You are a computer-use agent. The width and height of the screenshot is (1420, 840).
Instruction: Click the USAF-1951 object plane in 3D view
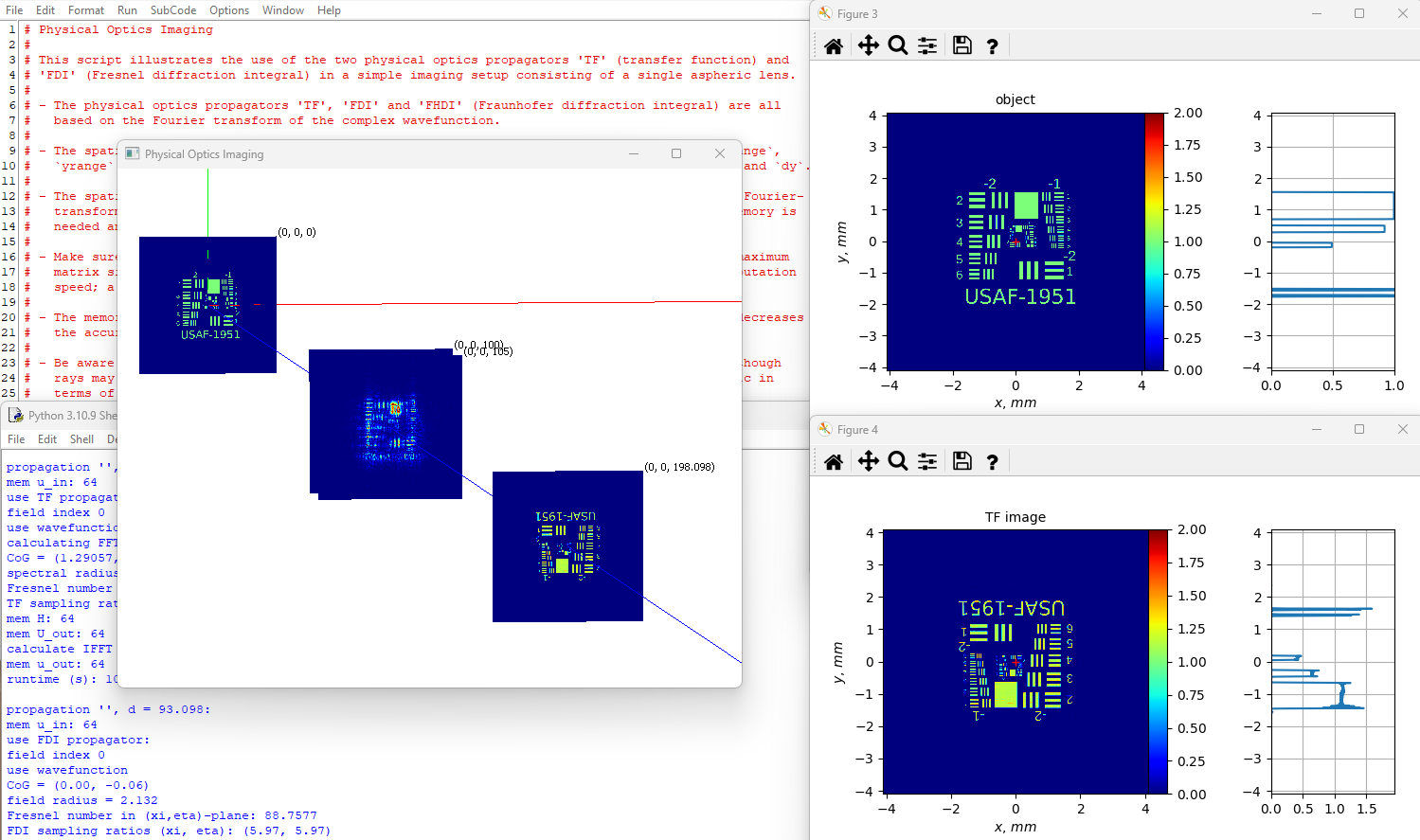[207, 305]
